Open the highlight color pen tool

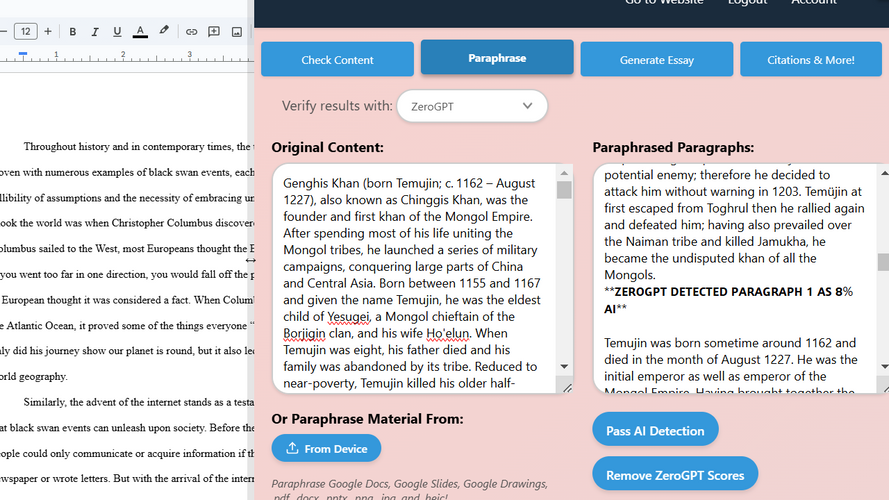pos(164,31)
